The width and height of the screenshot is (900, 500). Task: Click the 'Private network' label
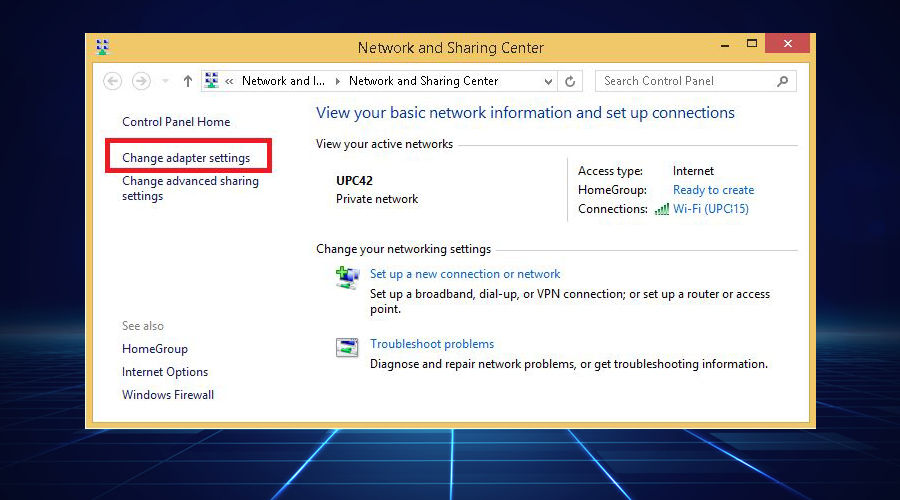point(377,199)
